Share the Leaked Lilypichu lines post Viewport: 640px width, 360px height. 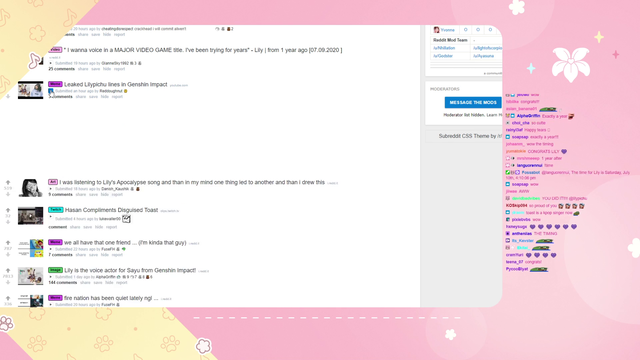(81, 97)
